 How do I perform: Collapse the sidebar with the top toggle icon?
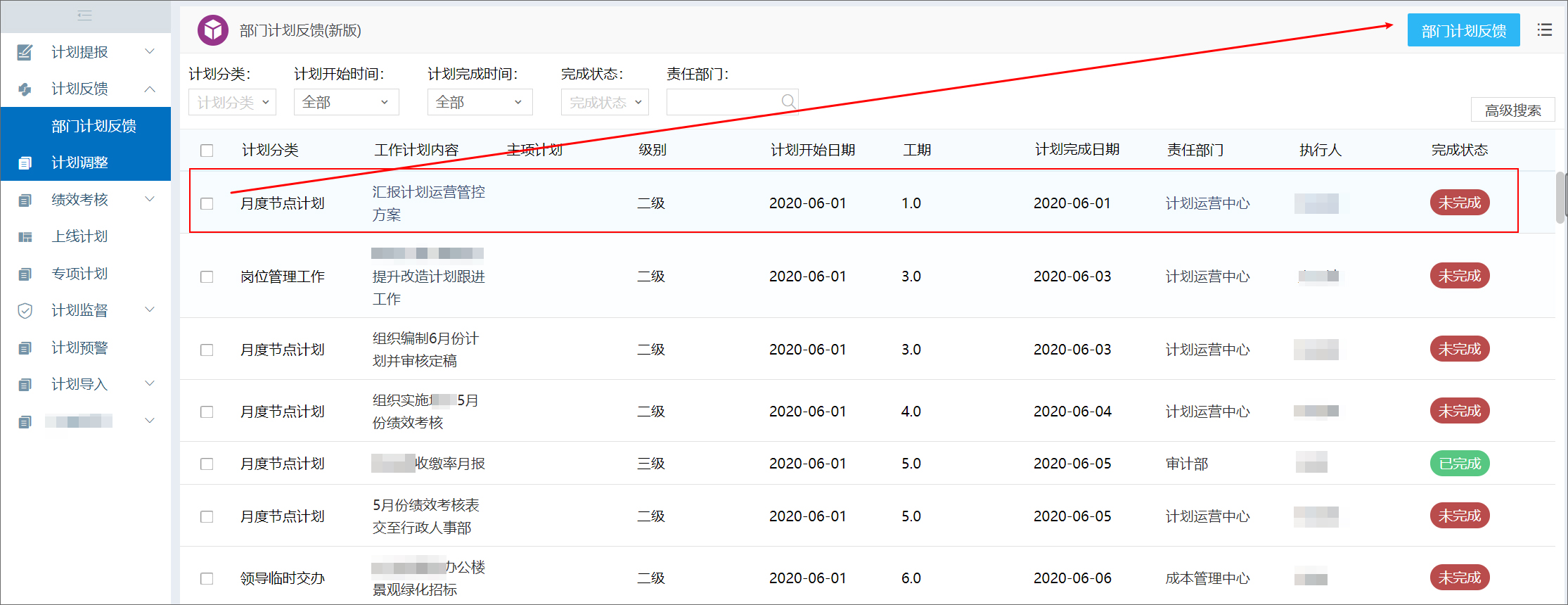(84, 15)
